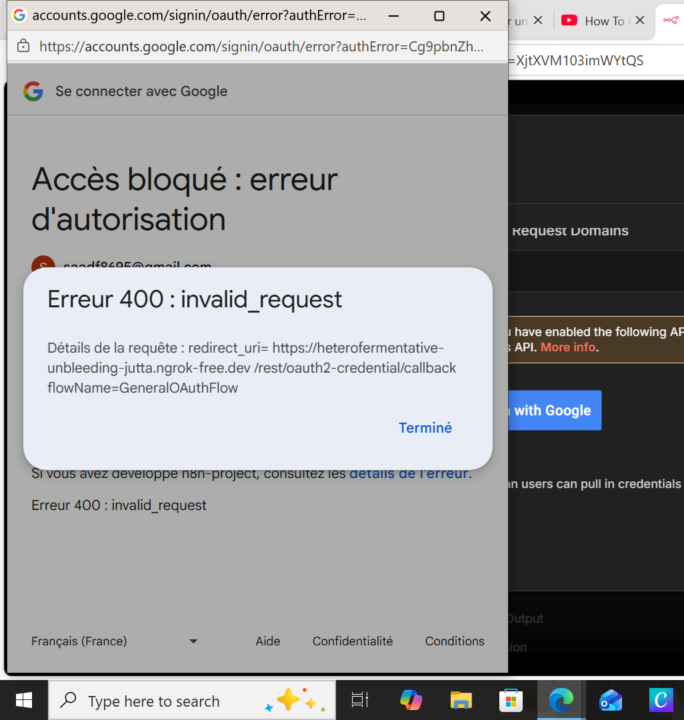Open the Copilot taskbar icon
Viewport: 684px width, 720px height.
[411, 700]
